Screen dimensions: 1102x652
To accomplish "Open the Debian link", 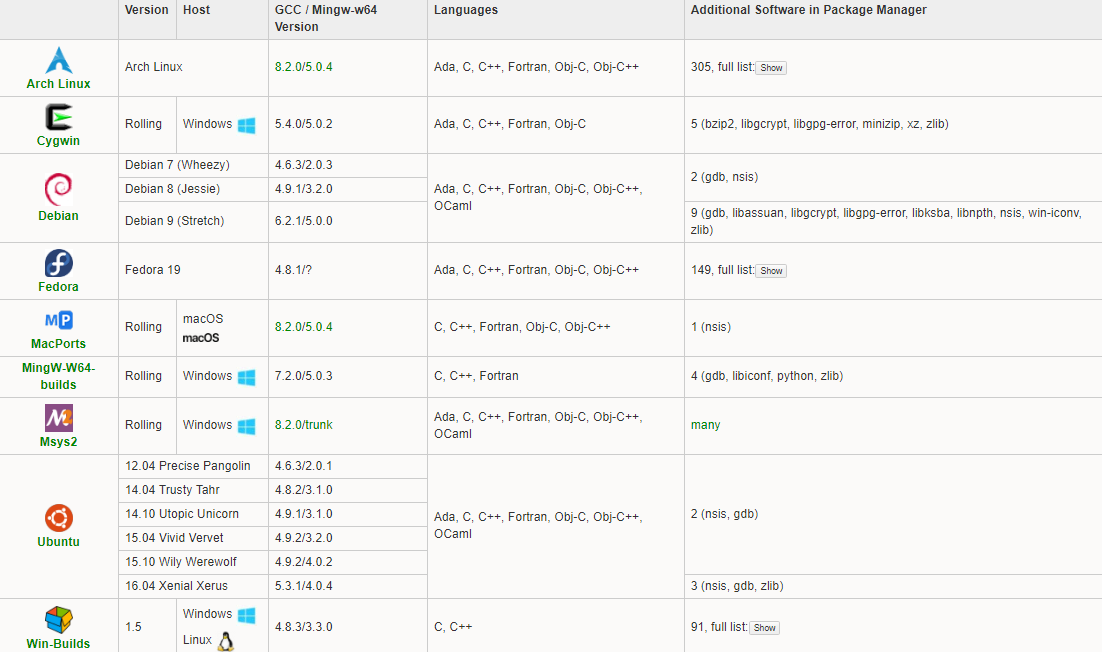I will click(x=58, y=216).
